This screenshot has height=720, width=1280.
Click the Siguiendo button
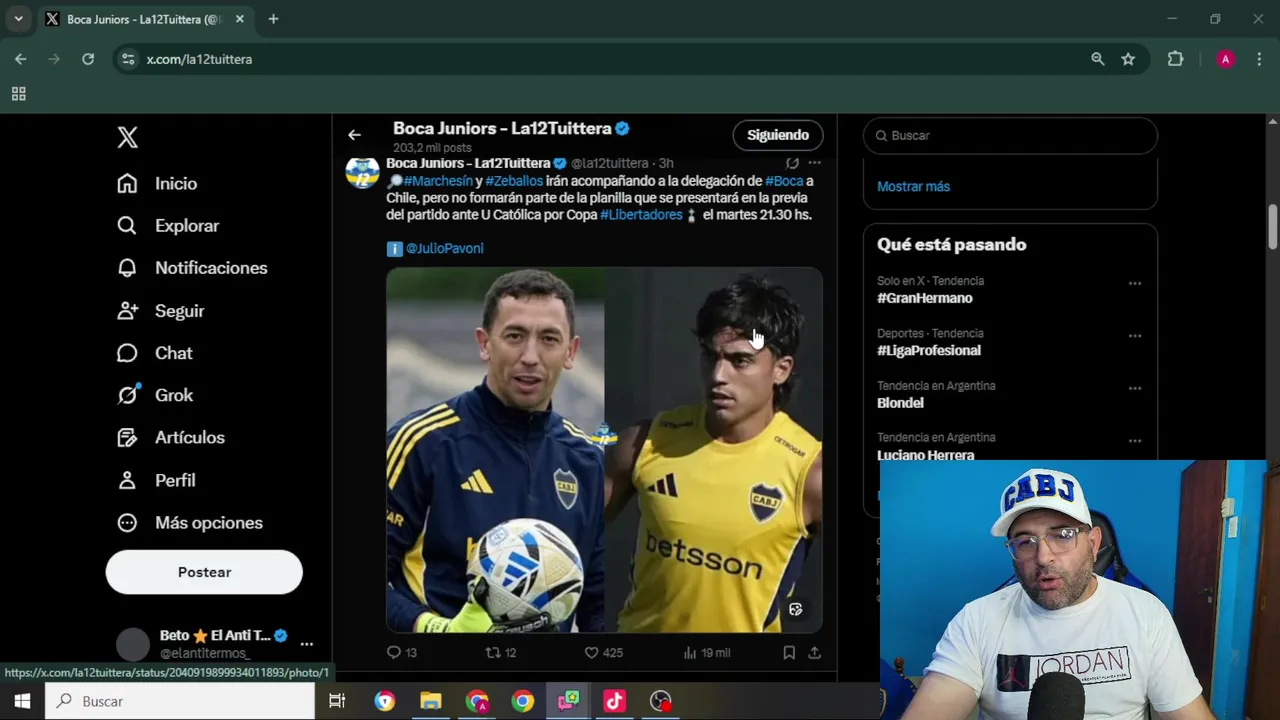778,135
